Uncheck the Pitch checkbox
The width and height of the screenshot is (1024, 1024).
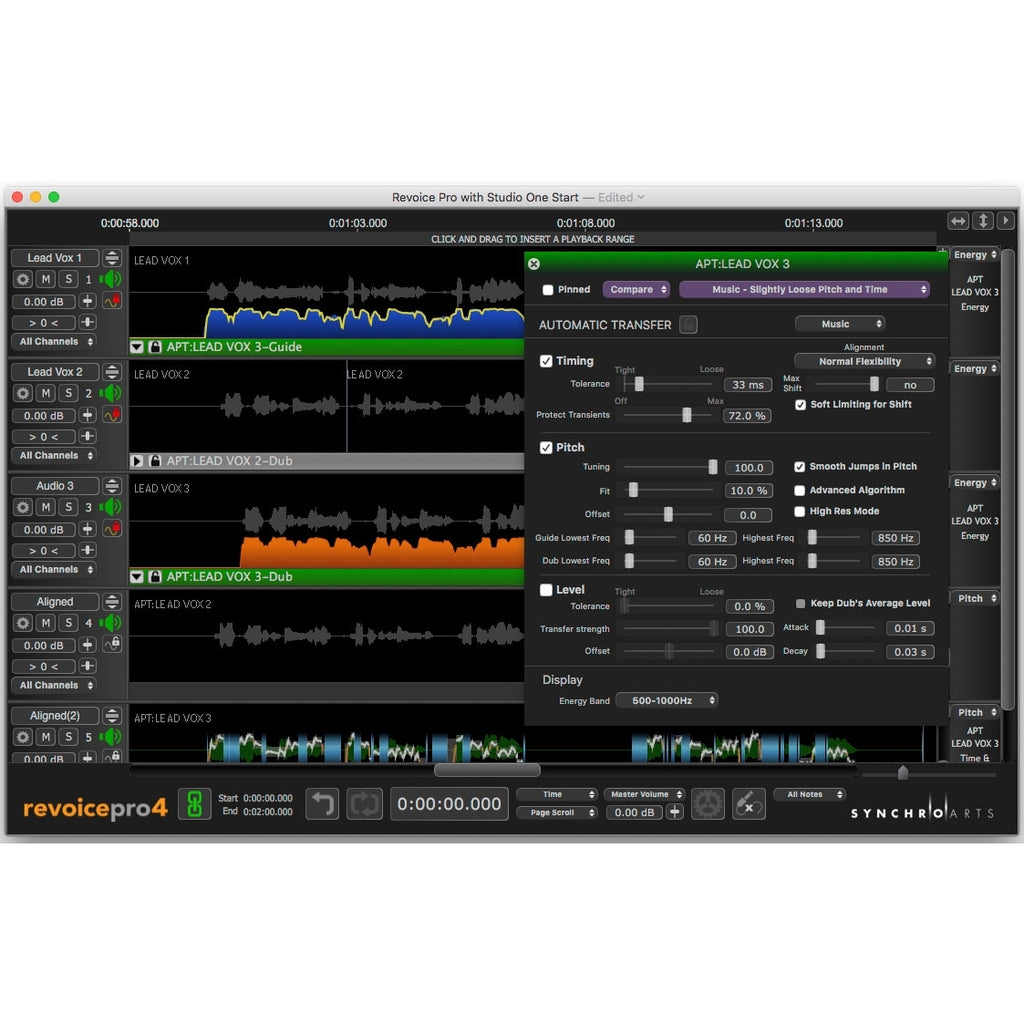546,448
